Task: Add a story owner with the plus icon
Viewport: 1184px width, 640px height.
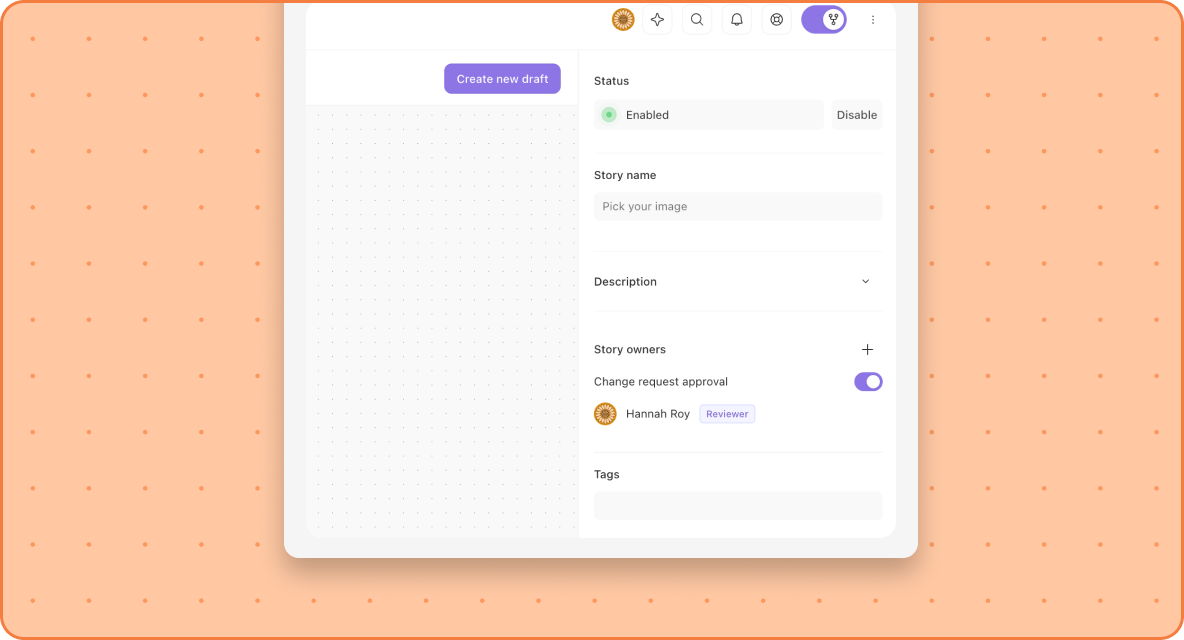Action: [868, 349]
